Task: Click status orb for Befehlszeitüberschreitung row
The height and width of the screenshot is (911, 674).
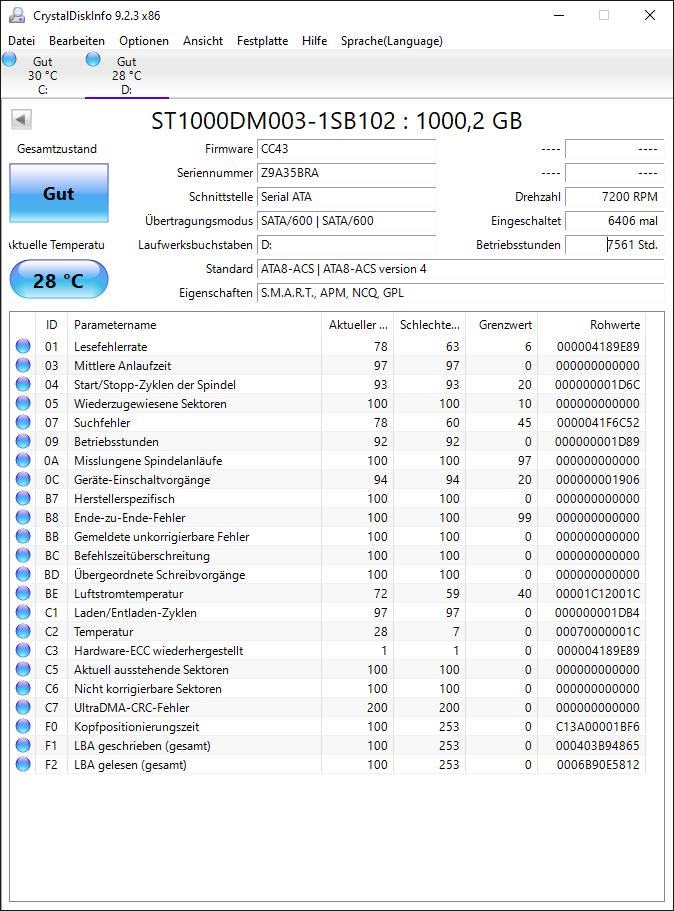Action: tap(23, 555)
